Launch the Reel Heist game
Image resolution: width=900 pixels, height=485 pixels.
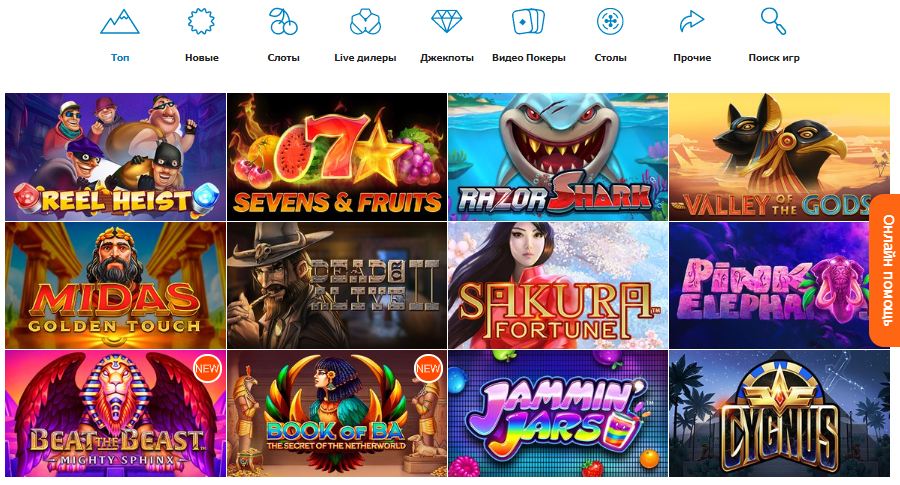point(115,157)
